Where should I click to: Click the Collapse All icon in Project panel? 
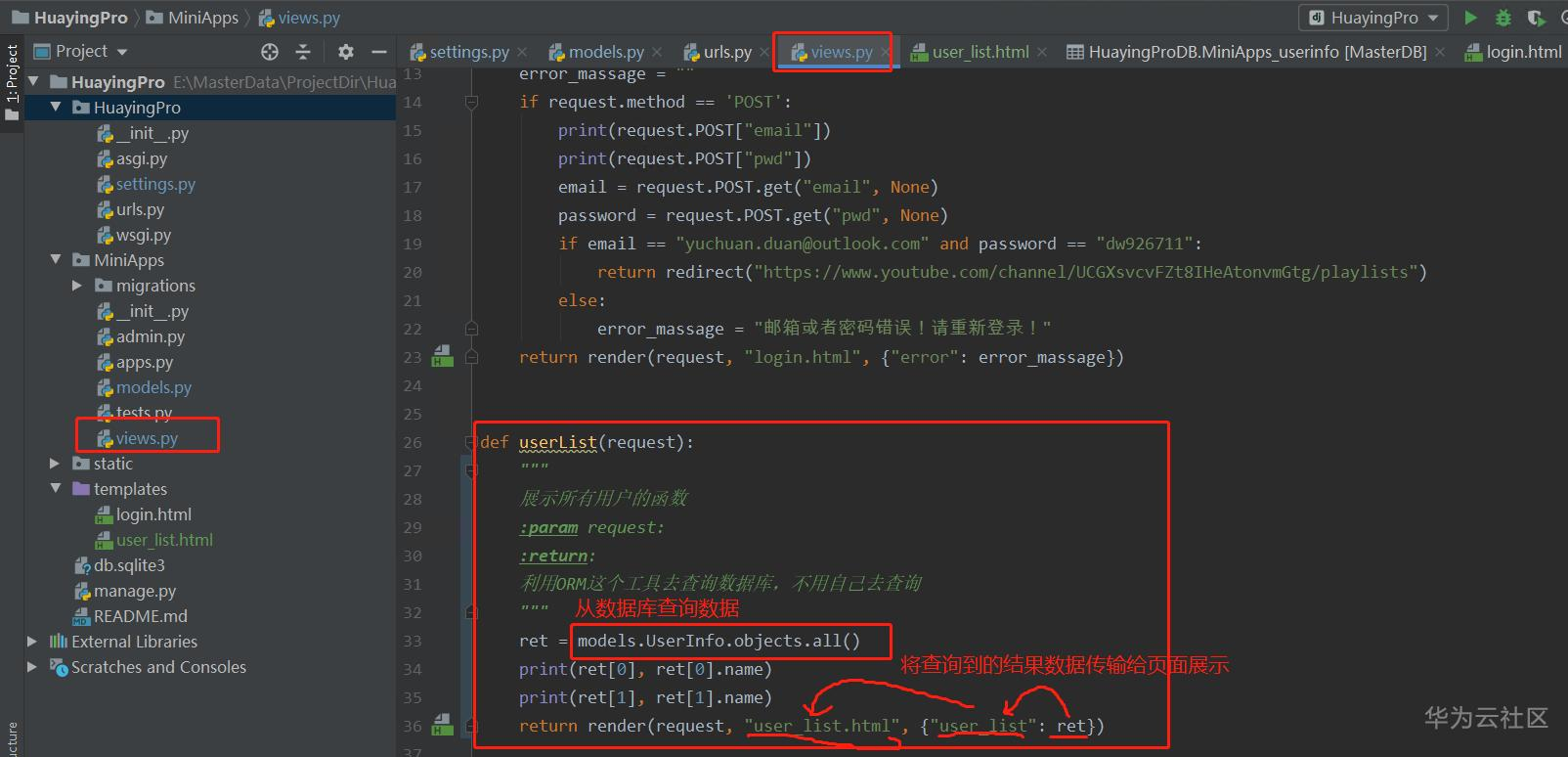(x=303, y=52)
